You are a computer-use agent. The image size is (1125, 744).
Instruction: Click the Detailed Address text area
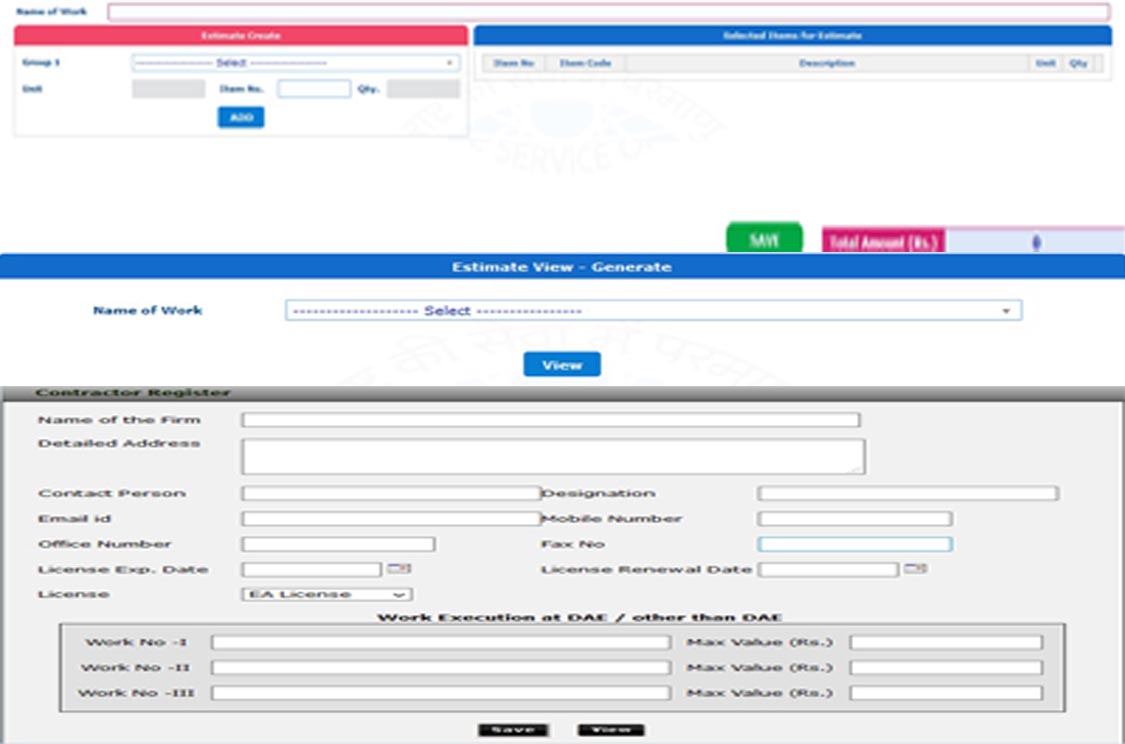pyautogui.click(x=552, y=456)
